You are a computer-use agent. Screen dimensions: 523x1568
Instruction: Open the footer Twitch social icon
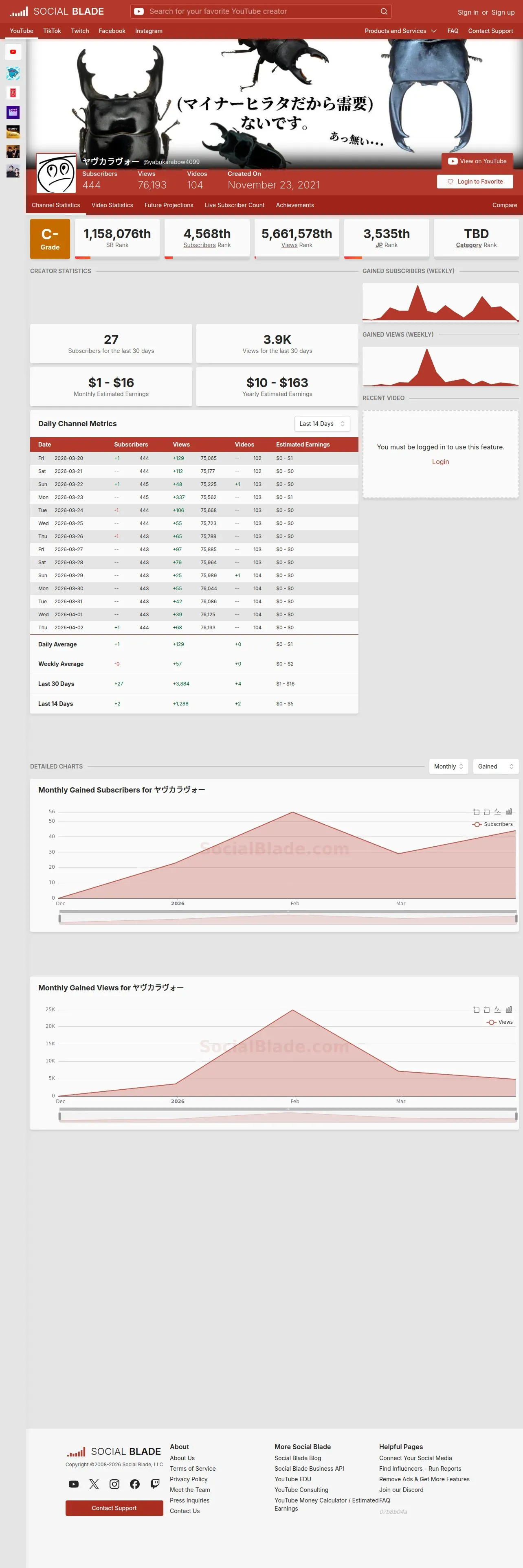[x=155, y=1484]
